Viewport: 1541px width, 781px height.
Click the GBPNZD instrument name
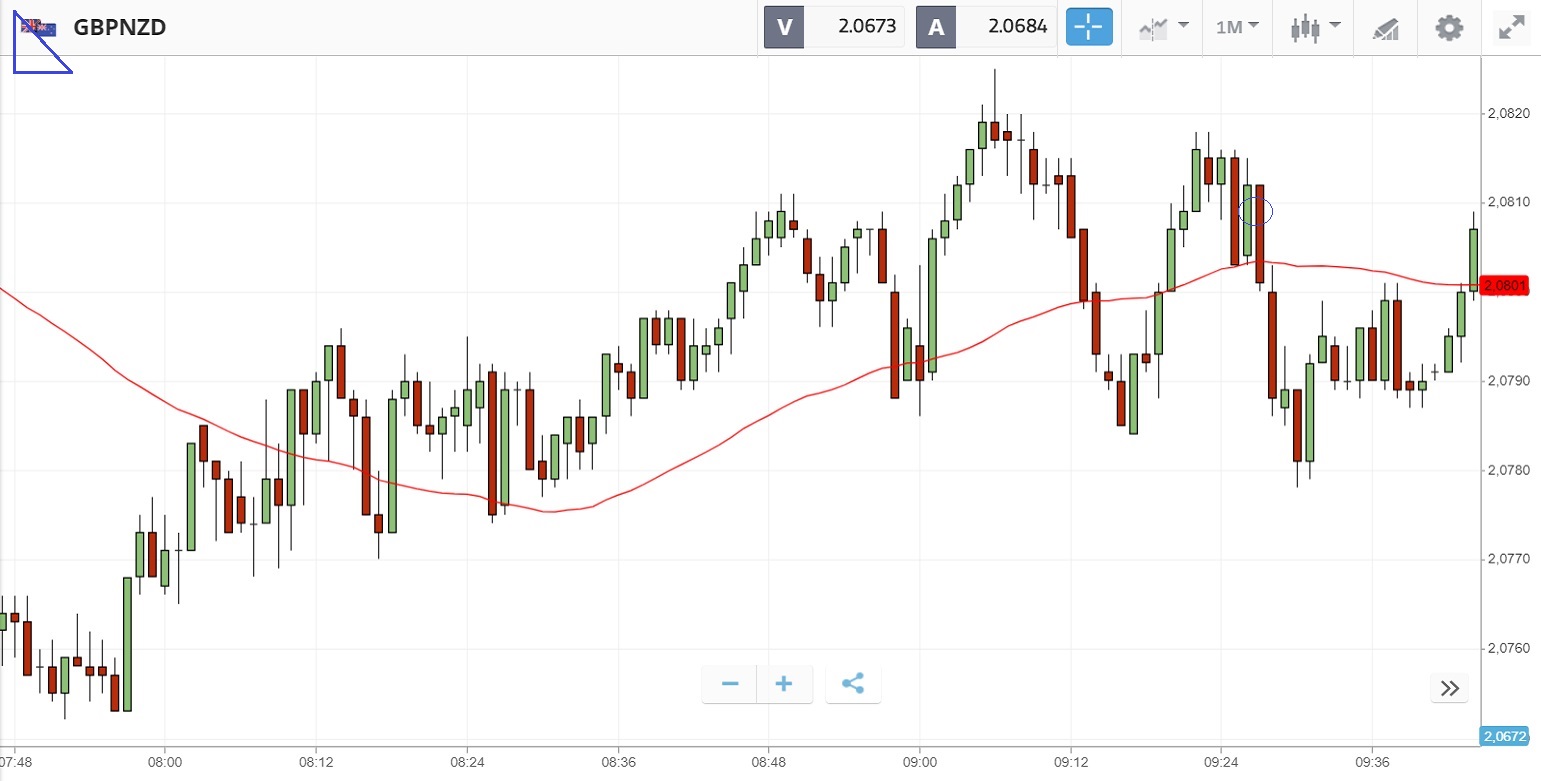[120, 27]
